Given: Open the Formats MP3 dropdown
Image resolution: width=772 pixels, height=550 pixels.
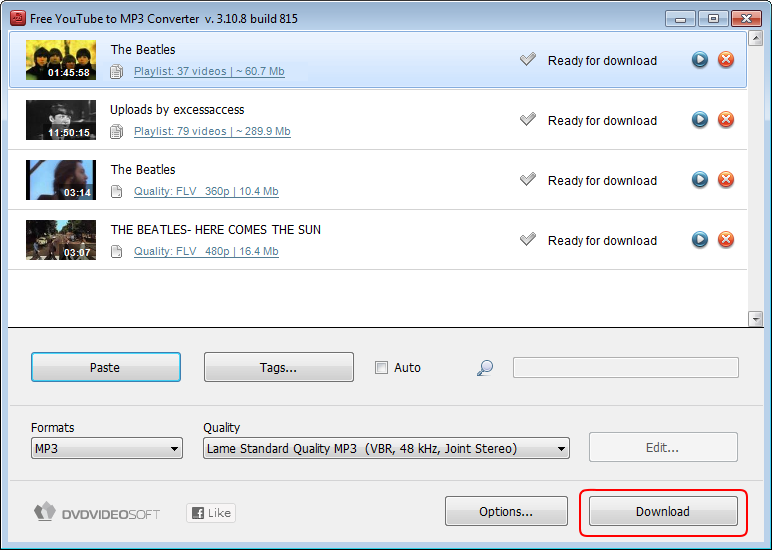Looking at the screenshot, I should 107,449.
